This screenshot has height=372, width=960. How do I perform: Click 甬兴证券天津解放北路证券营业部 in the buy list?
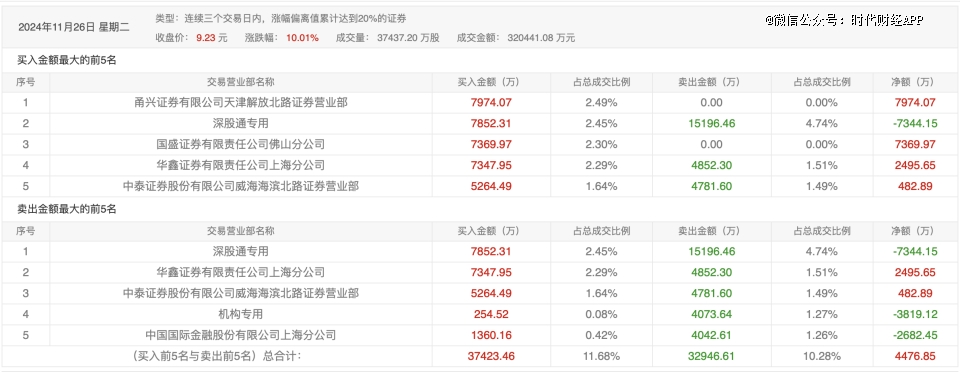[241, 103]
